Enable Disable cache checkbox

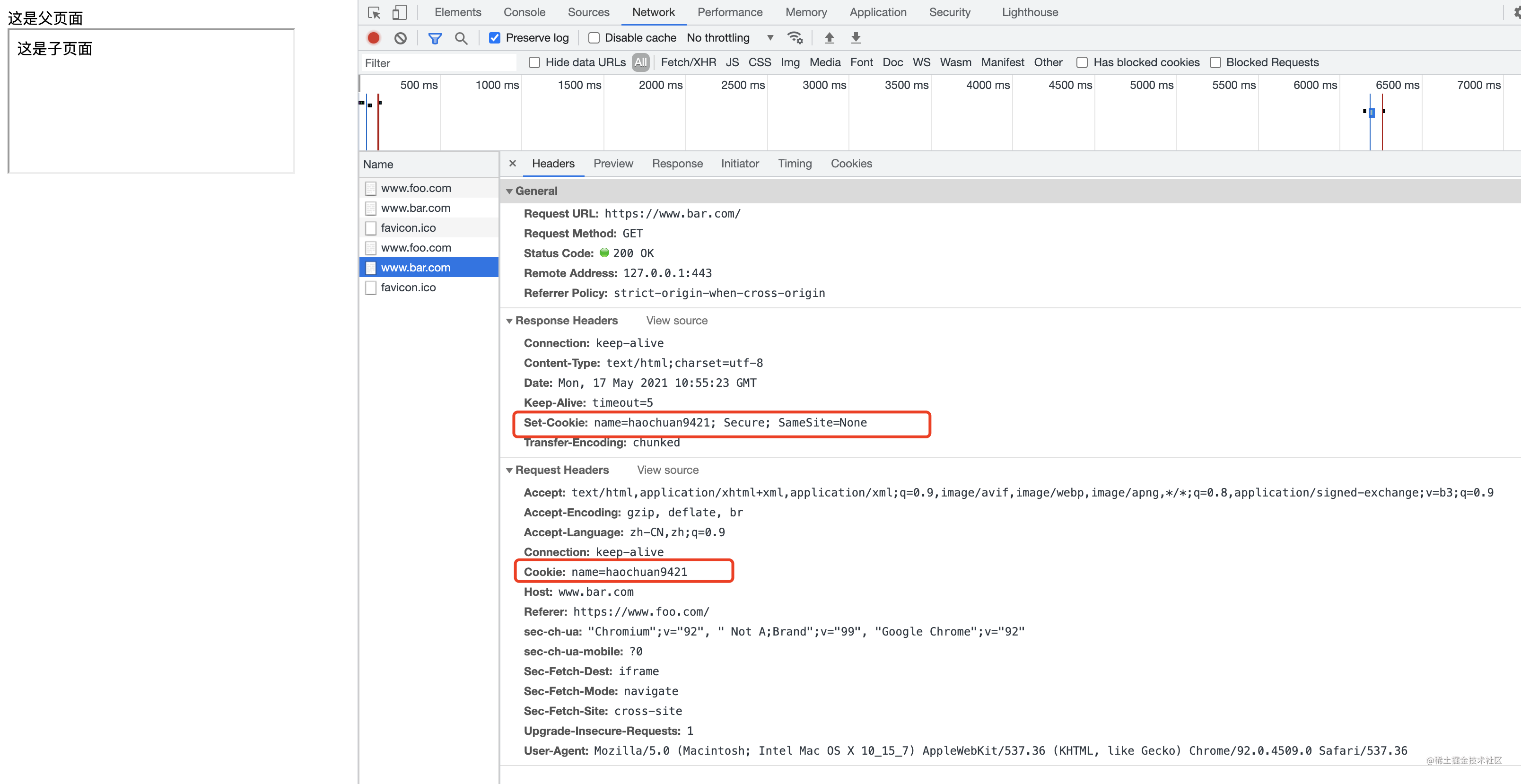point(594,38)
